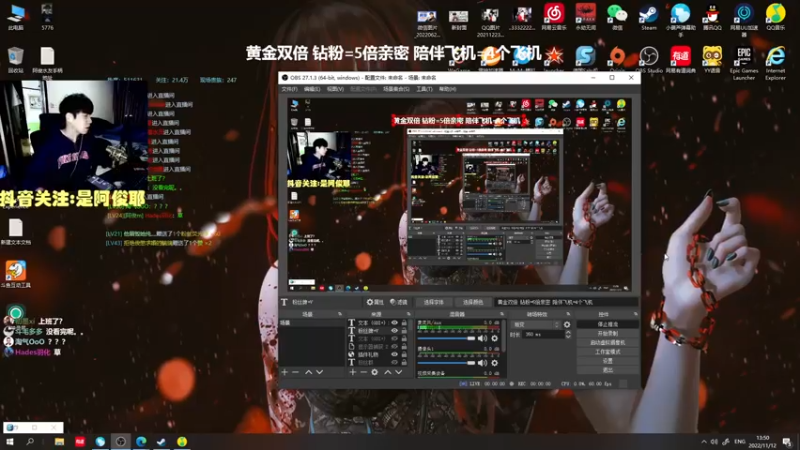
Task: Click 选择颜色 select color button
Action: (x=472, y=302)
